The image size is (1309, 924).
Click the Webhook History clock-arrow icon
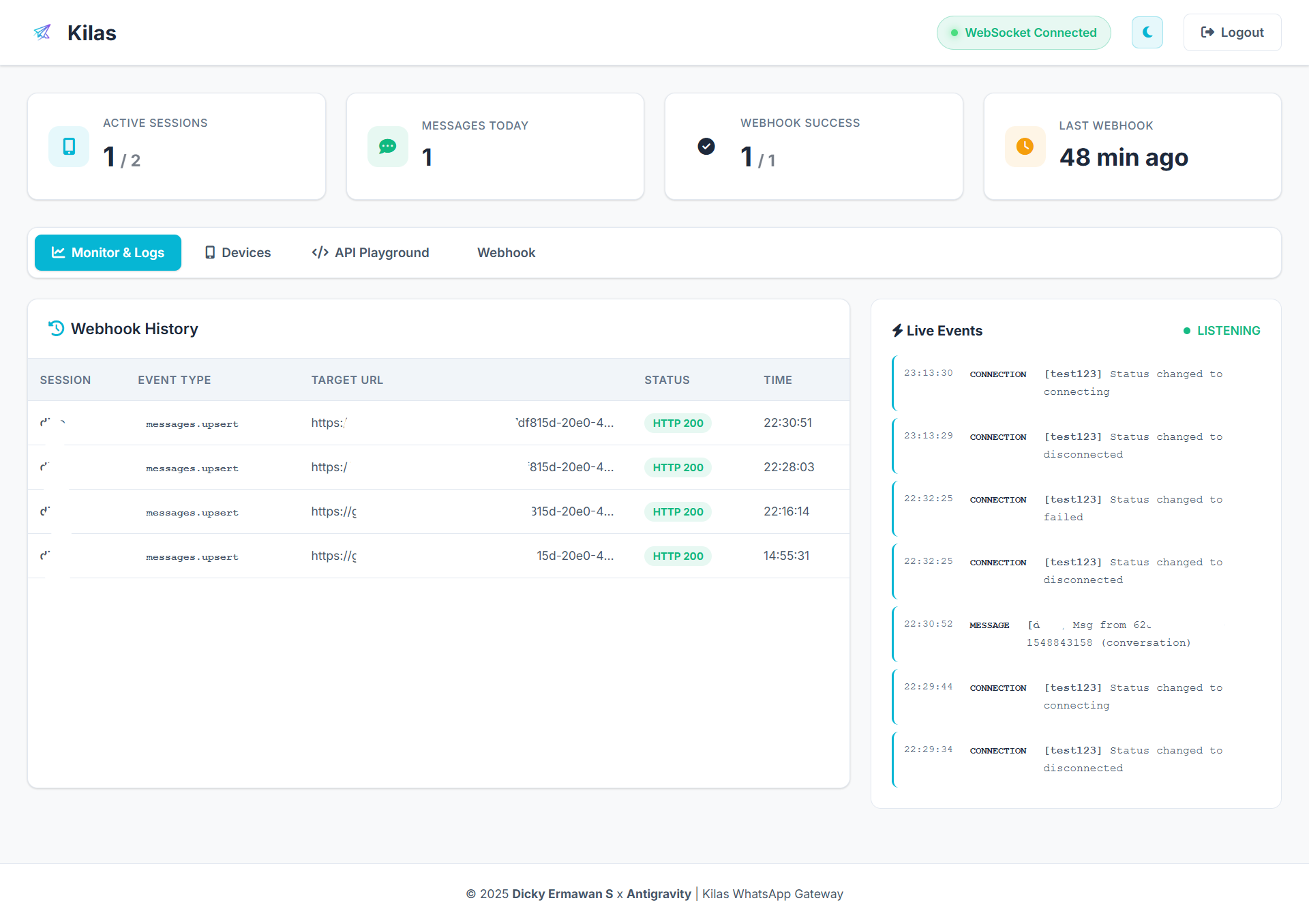click(x=57, y=329)
